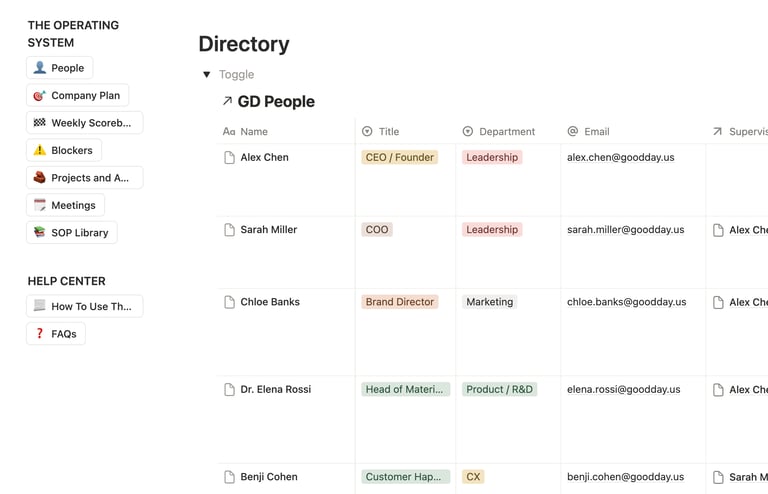Click the SOP Library books icon

(40, 232)
